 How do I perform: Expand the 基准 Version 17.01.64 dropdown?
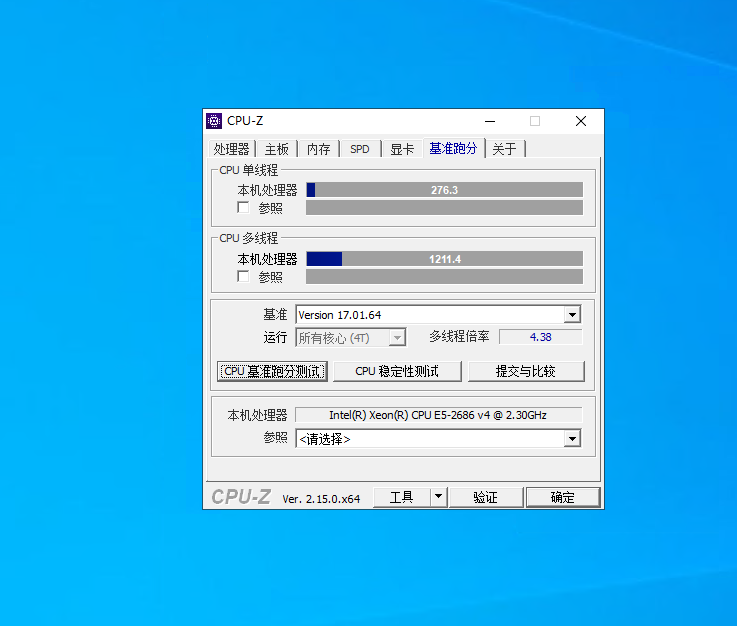tap(572, 314)
